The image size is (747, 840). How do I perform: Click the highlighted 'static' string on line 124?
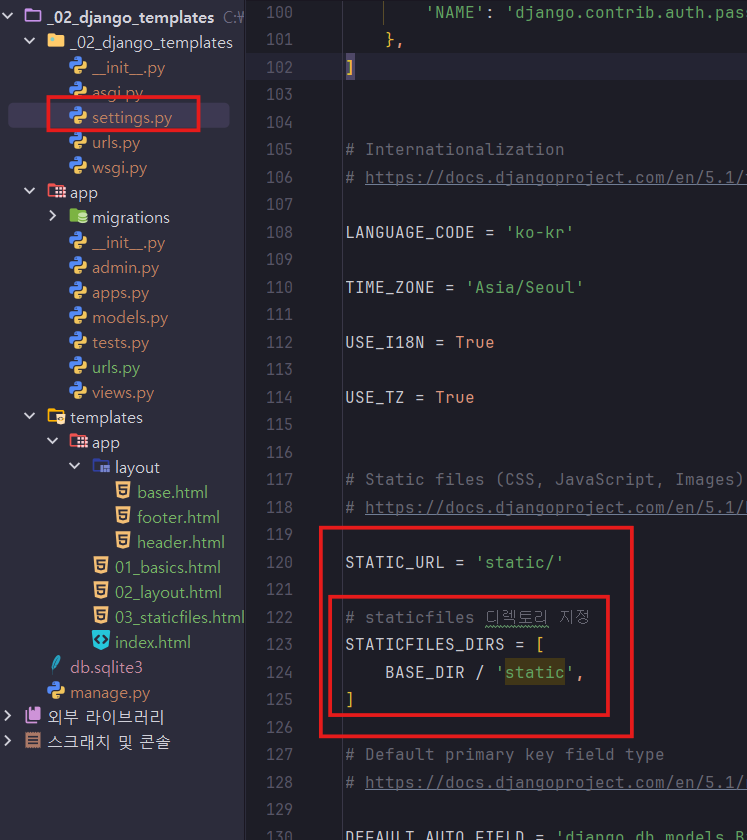click(x=535, y=672)
